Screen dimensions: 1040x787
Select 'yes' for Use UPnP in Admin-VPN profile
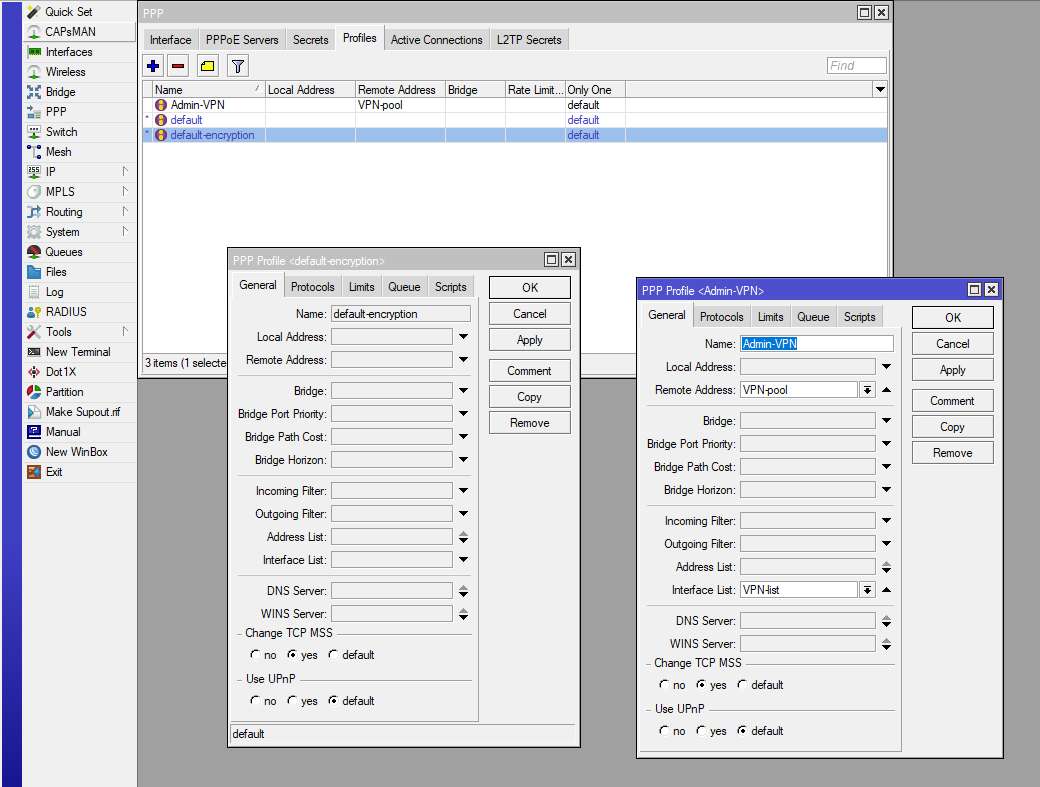pyautogui.click(x=701, y=730)
